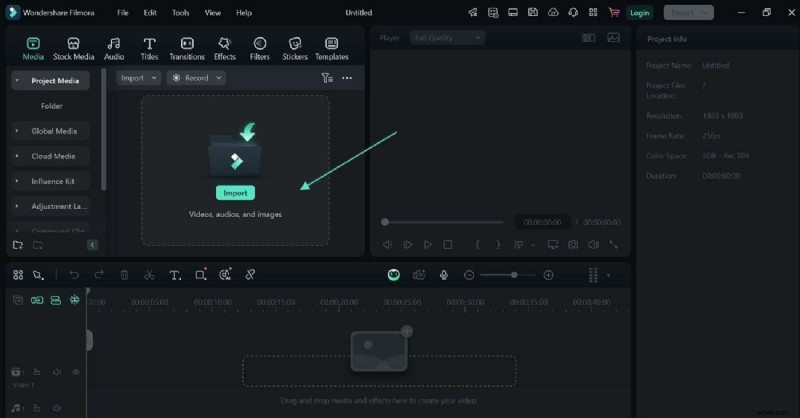Open the Stickers tab
Image resolution: width=800 pixels, height=418 pixels.
[295, 49]
